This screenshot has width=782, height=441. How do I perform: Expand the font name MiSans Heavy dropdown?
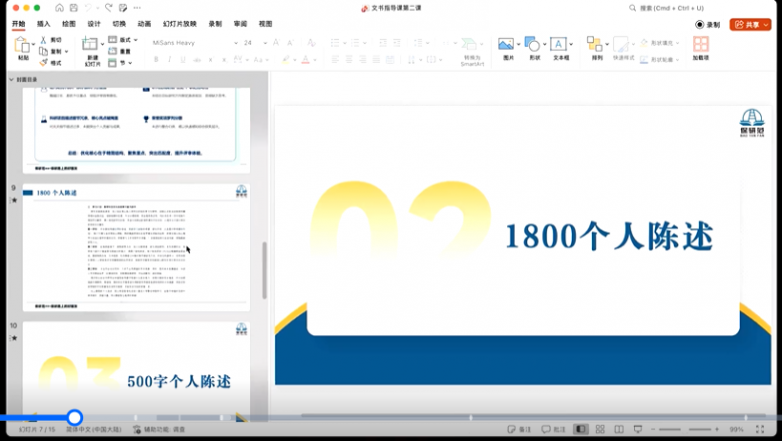coord(236,43)
